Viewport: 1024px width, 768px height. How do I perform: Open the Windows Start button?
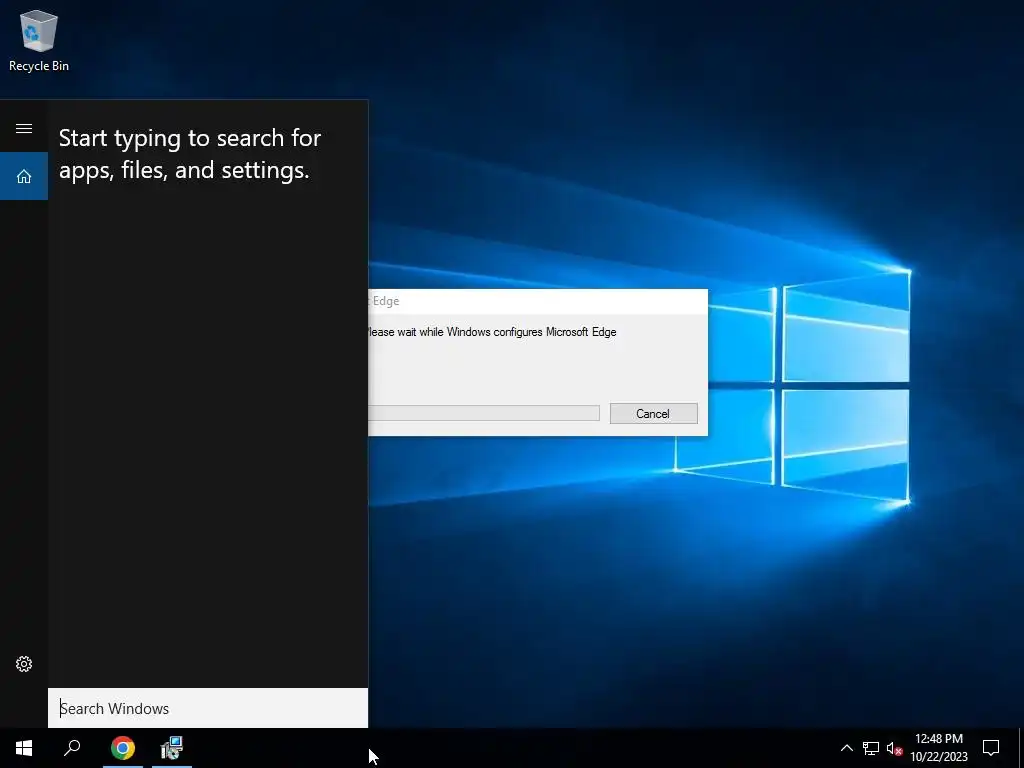pos(24,748)
